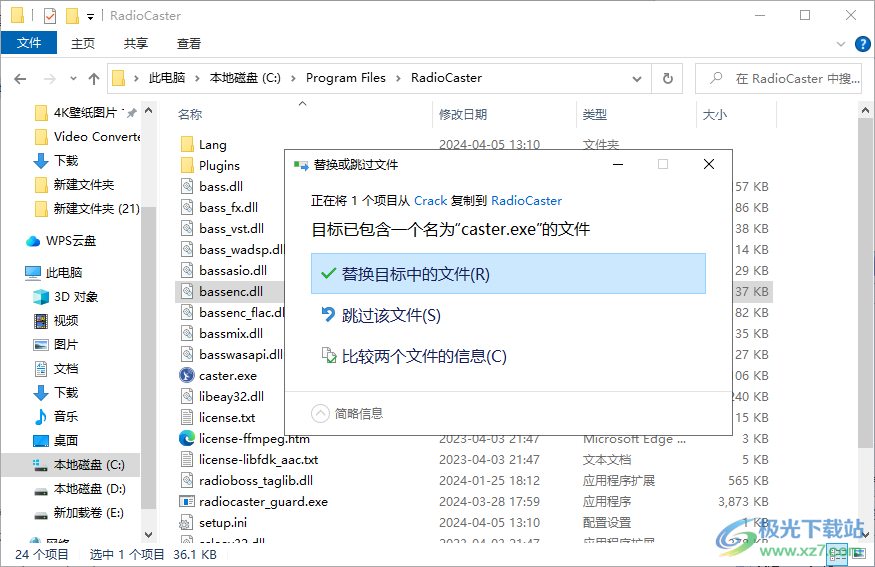Click the navigation pane scrollbar down arrow

[x=148, y=535]
